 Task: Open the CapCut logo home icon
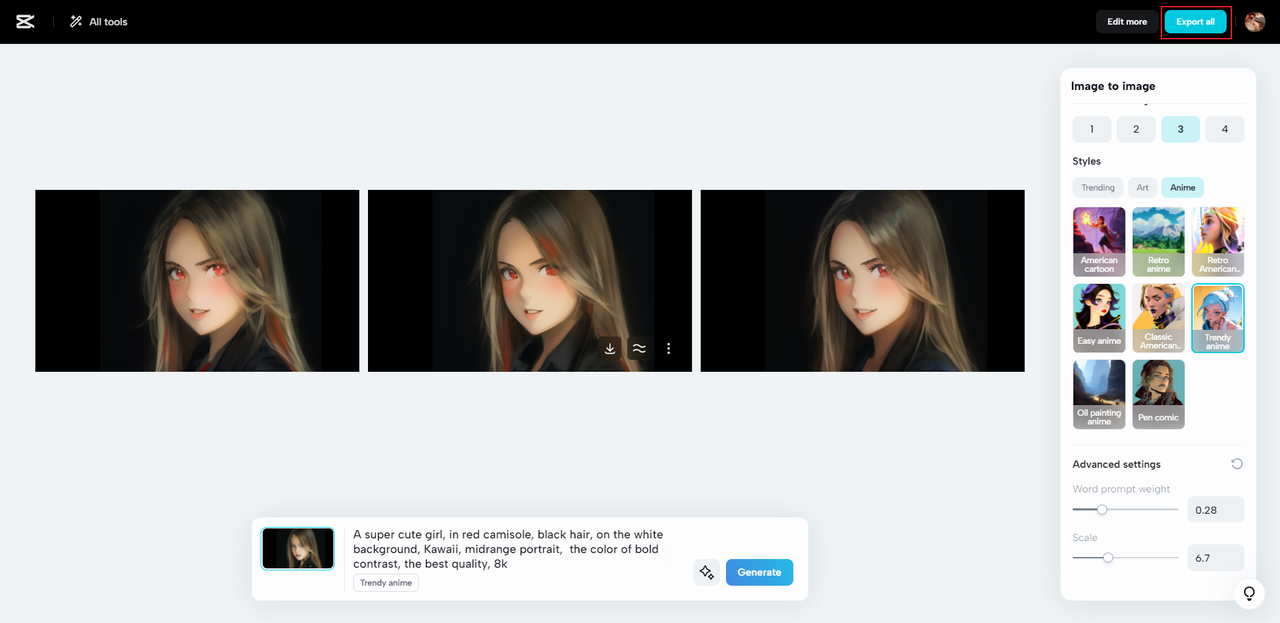click(x=25, y=21)
